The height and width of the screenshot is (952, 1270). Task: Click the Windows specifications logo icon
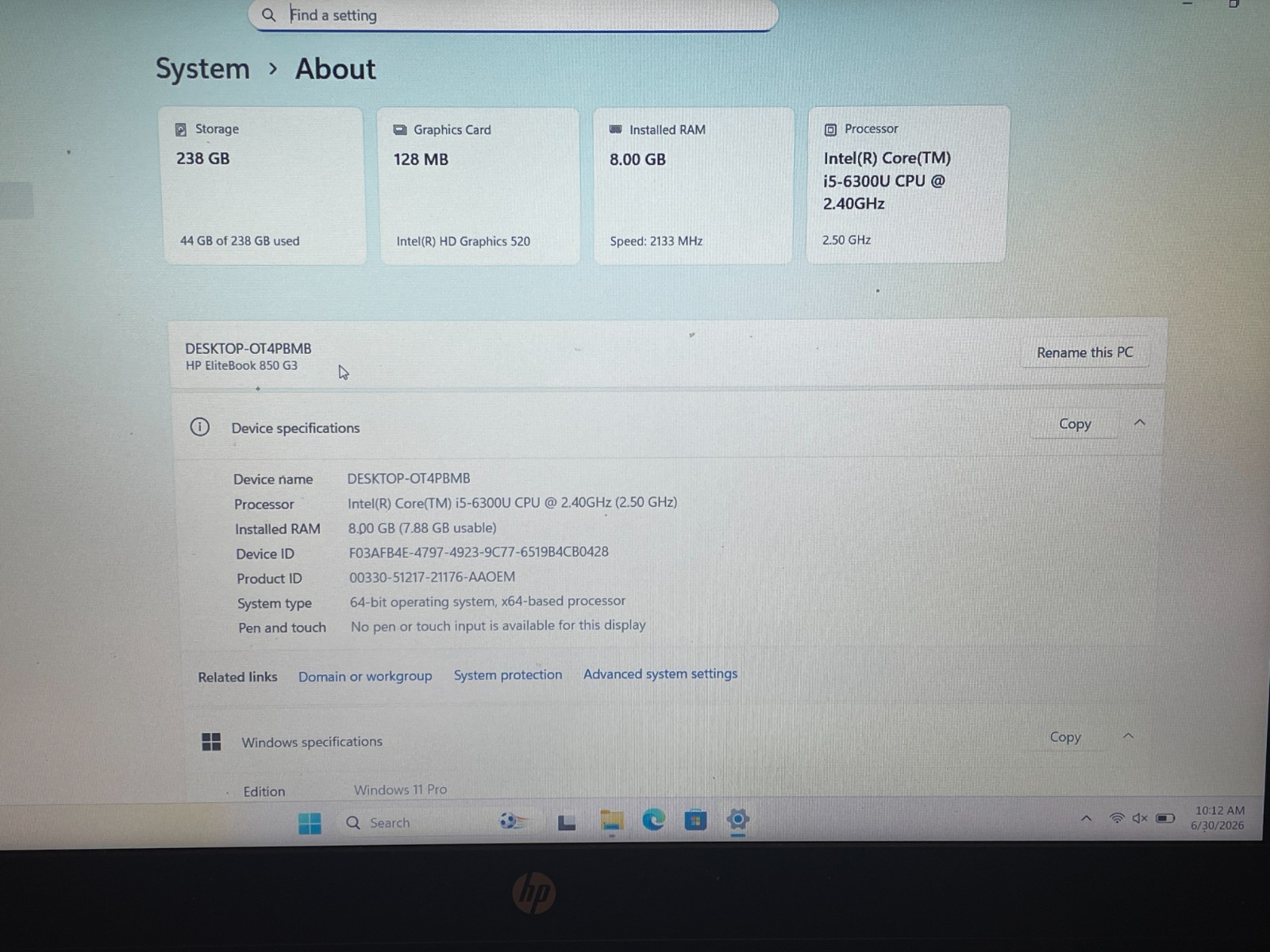[211, 742]
